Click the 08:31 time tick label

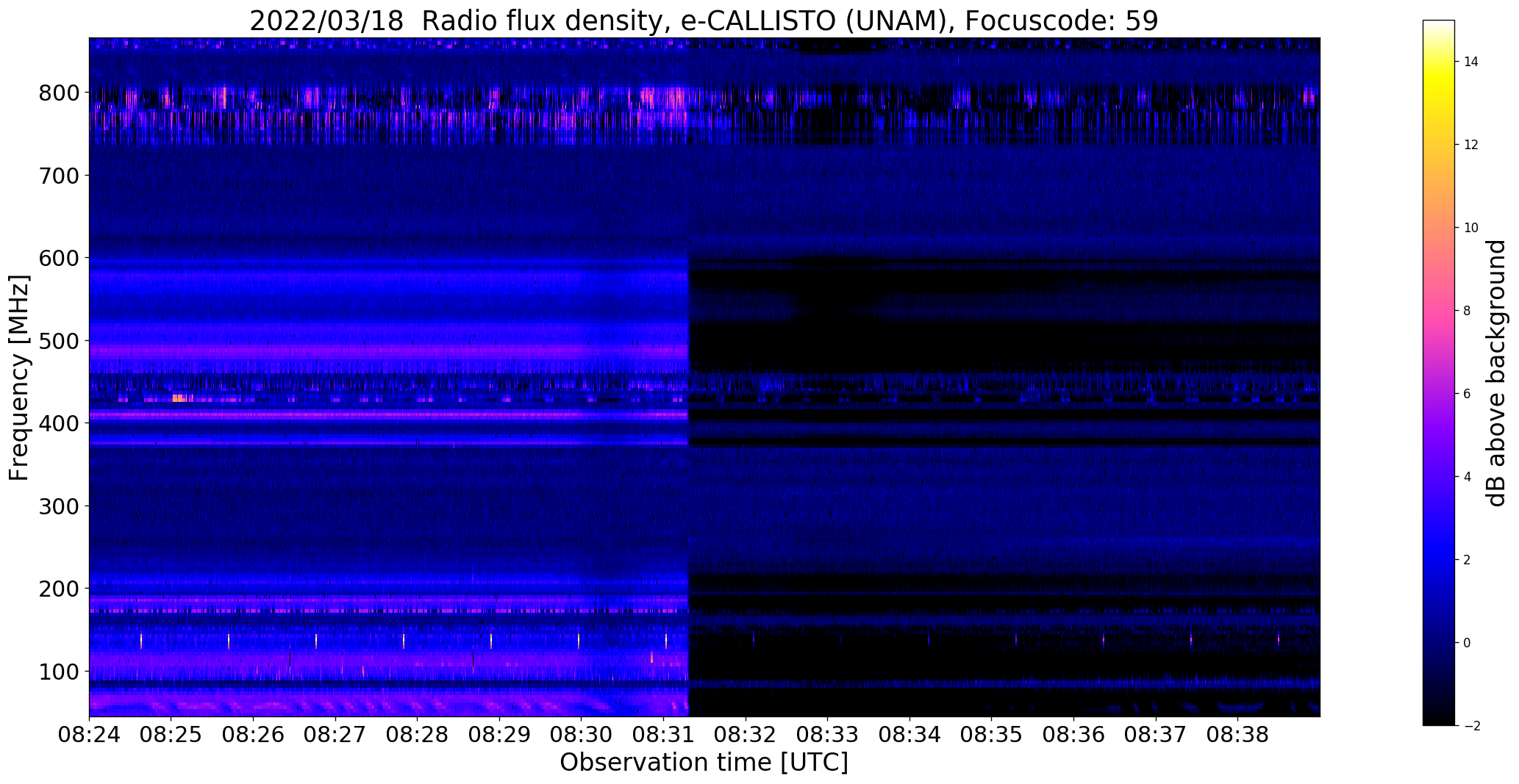[x=663, y=735]
